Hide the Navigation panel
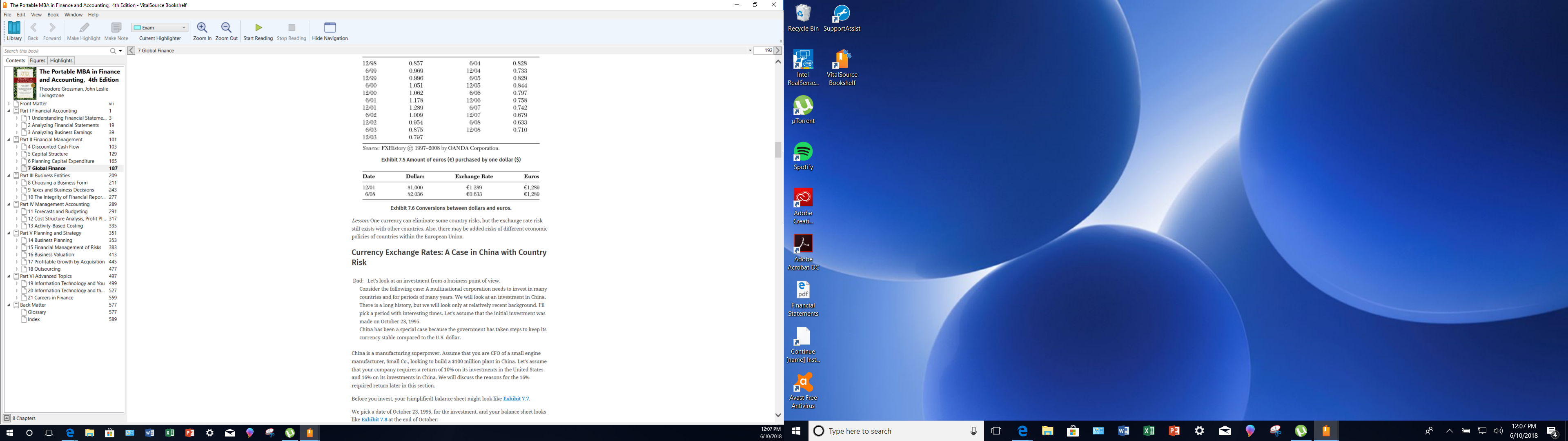The width and height of the screenshot is (1568, 441). click(x=330, y=31)
